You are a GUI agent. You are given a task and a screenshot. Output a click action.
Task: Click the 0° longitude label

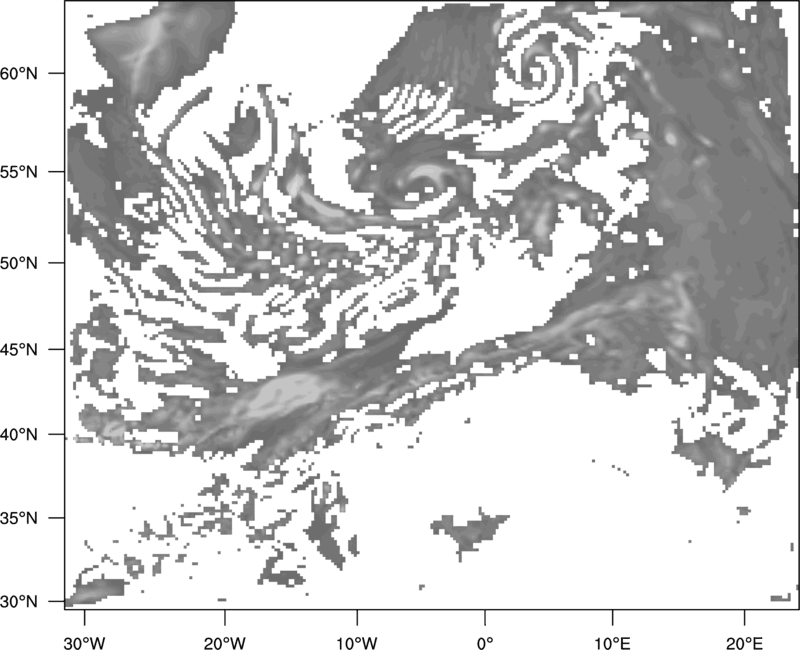[485, 643]
